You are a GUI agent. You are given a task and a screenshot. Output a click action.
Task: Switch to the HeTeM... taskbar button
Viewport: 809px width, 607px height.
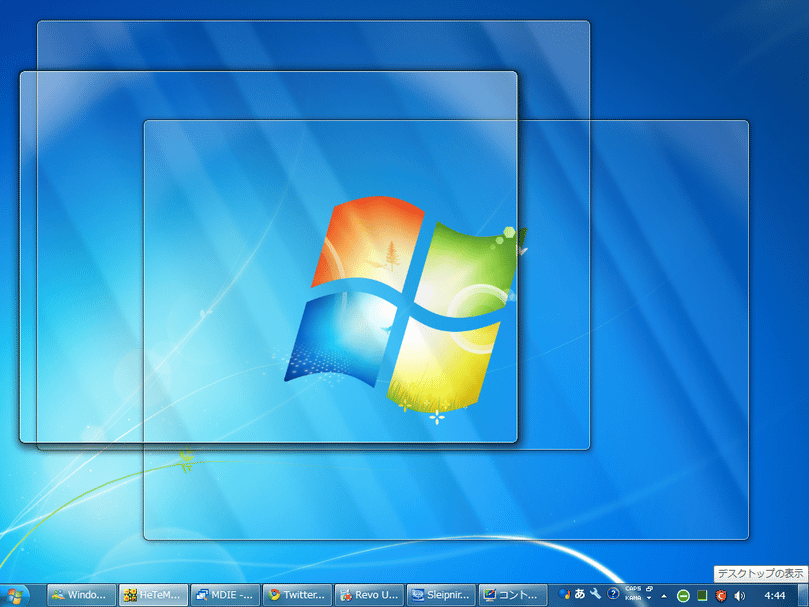pos(153,595)
